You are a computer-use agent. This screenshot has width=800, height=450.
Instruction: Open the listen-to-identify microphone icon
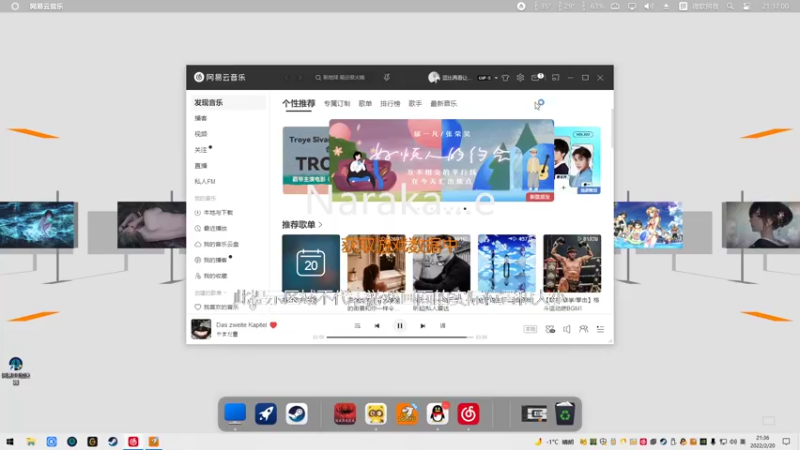387,78
